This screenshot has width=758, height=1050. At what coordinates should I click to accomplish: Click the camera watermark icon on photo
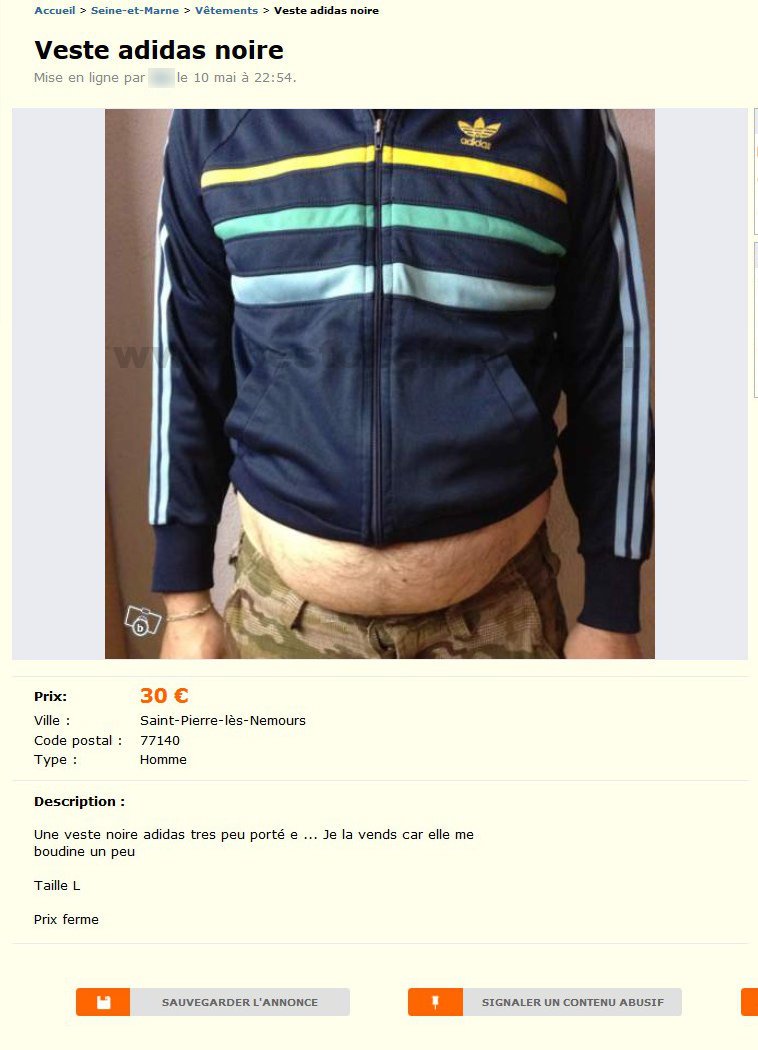pyautogui.click(x=143, y=620)
